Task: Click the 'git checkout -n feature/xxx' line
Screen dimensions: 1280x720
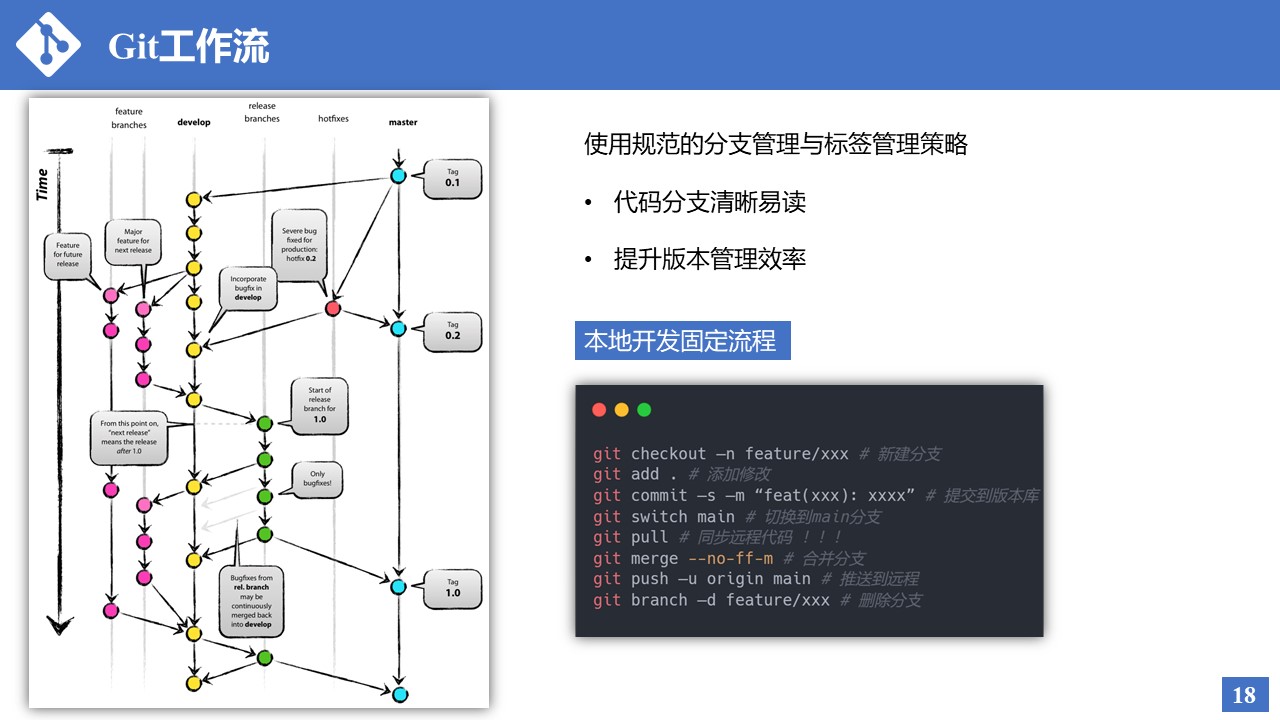Action: tap(766, 454)
